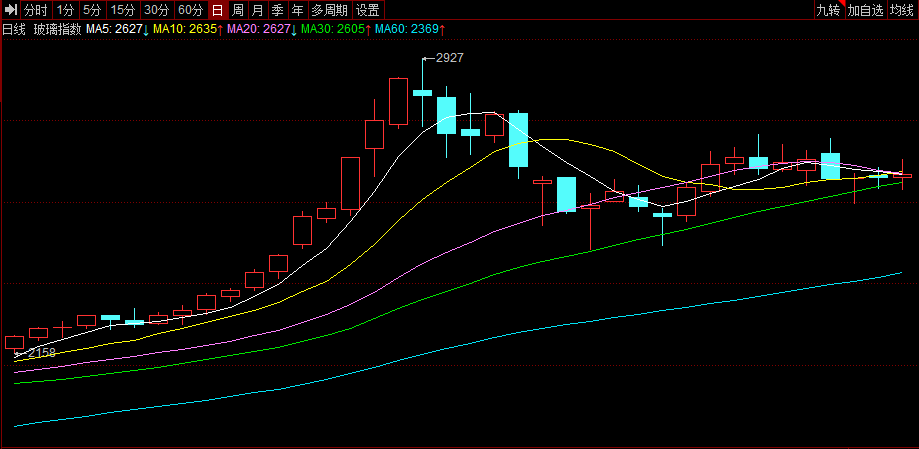Click 加自选 to add to watchlist
This screenshot has width=919, height=449.
866,10
